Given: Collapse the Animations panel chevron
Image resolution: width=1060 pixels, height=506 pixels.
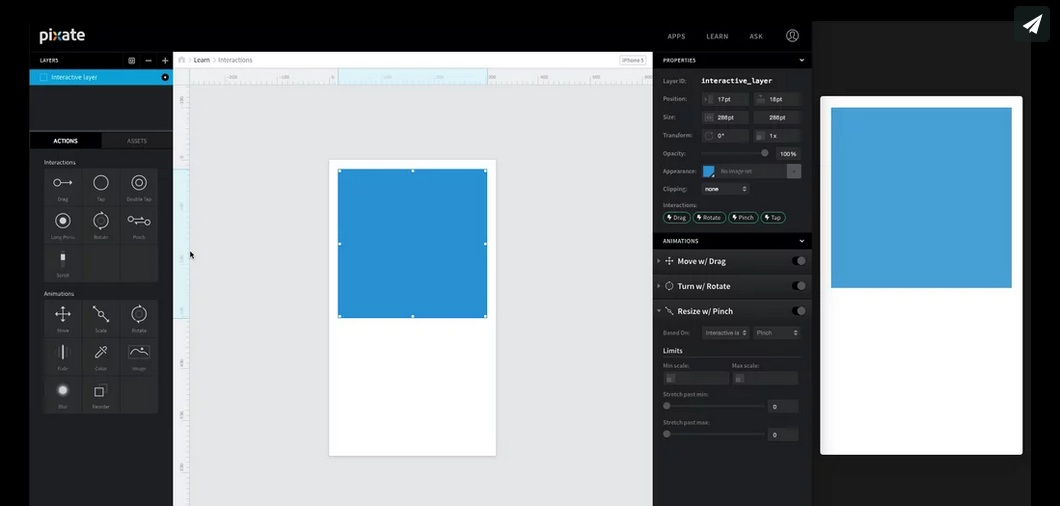Looking at the screenshot, I should tap(802, 241).
